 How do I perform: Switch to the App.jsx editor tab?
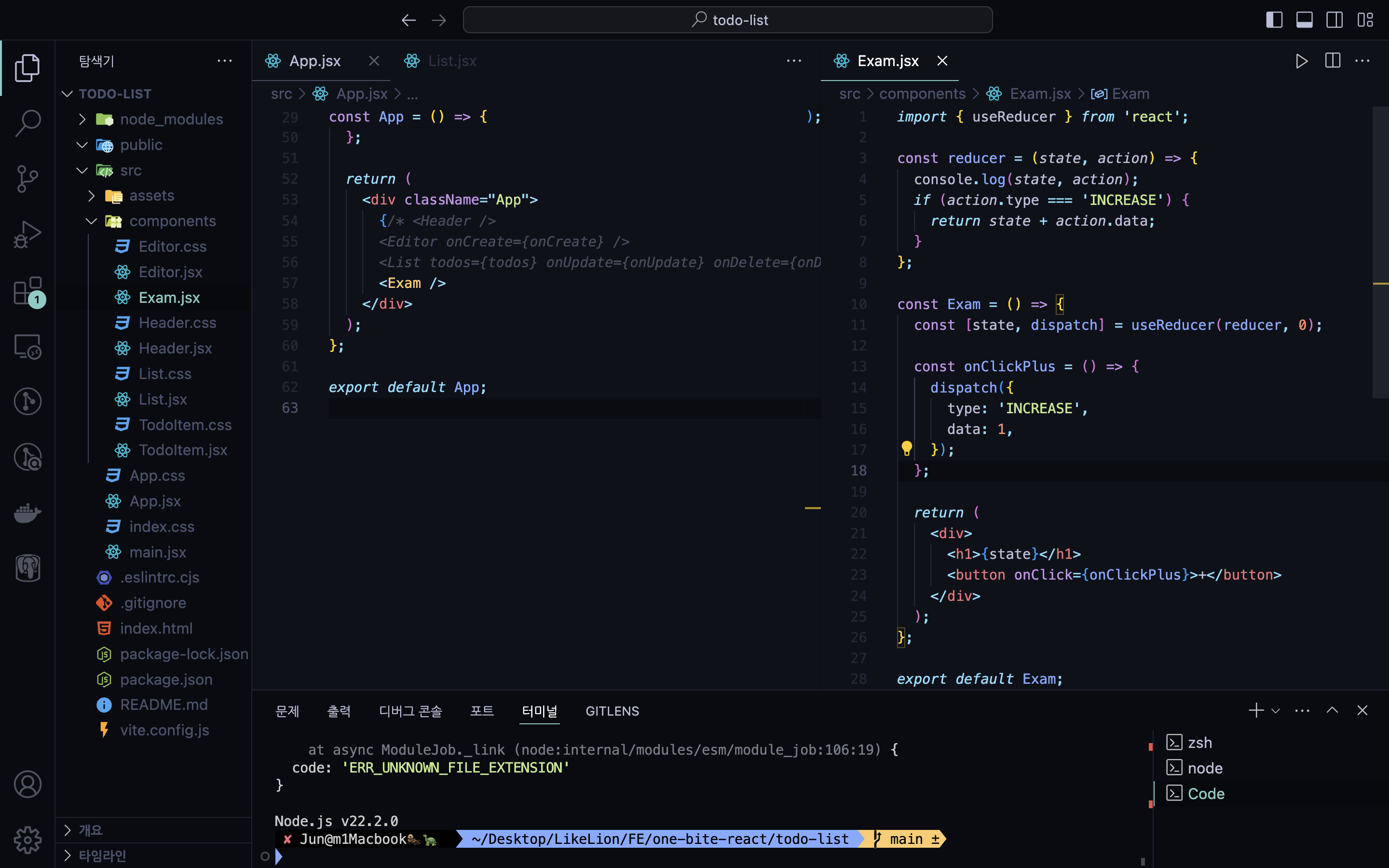pyautogui.click(x=314, y=61)
